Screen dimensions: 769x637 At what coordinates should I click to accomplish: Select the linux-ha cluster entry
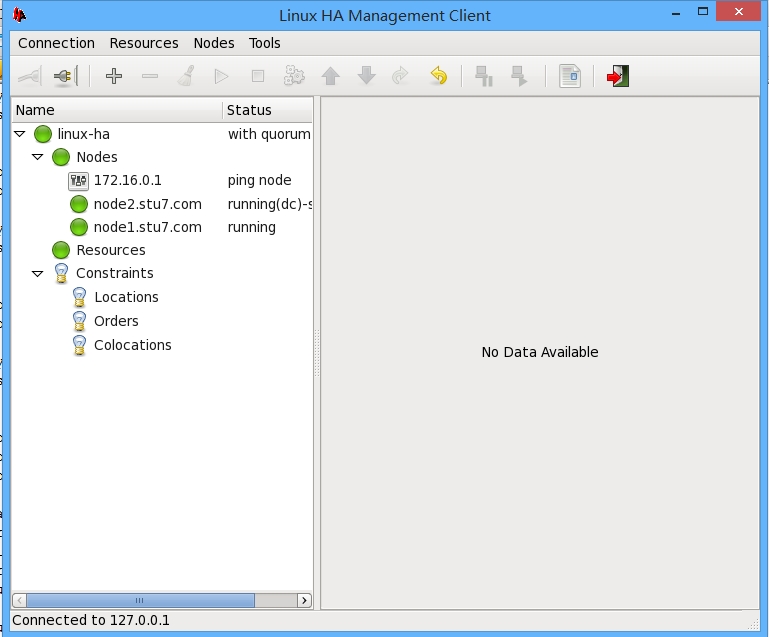tap(83, 134)
